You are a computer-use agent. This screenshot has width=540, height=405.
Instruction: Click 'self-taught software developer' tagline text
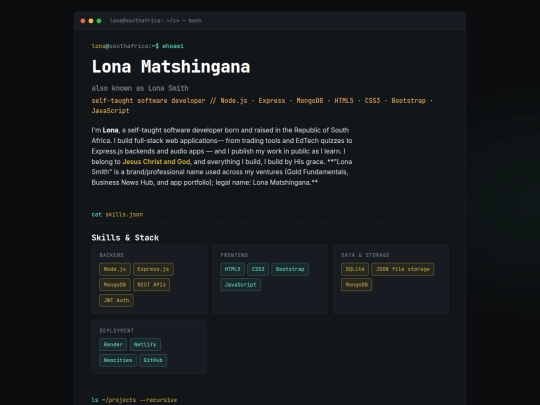tap(148, 101)
